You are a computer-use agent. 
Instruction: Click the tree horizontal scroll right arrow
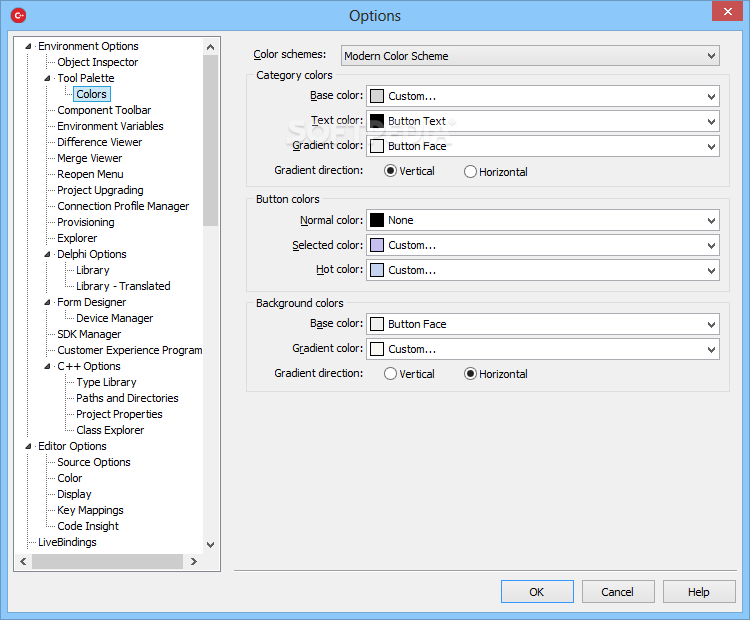[x=194, y=561]
